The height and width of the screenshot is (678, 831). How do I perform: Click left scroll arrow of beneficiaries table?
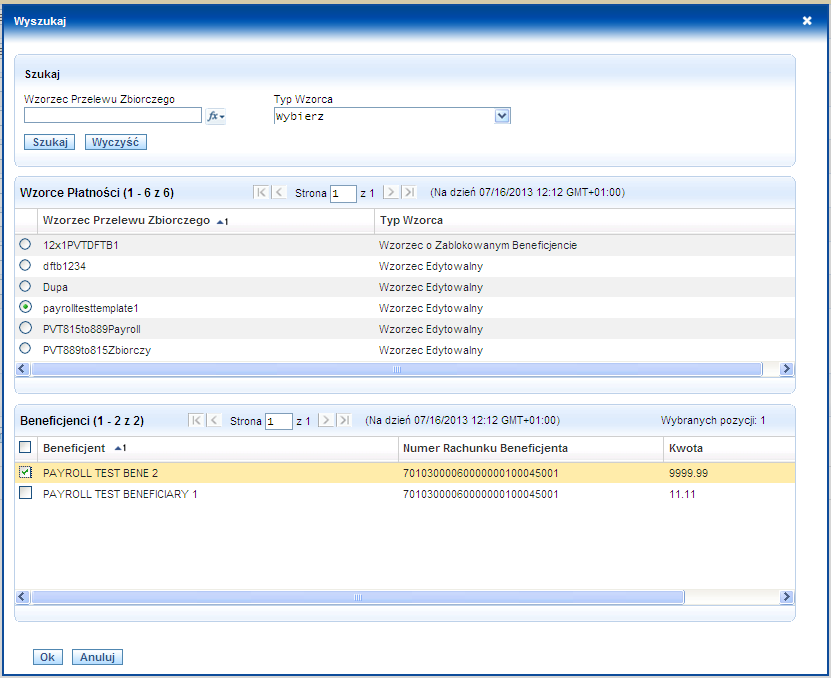click(23, 597)
